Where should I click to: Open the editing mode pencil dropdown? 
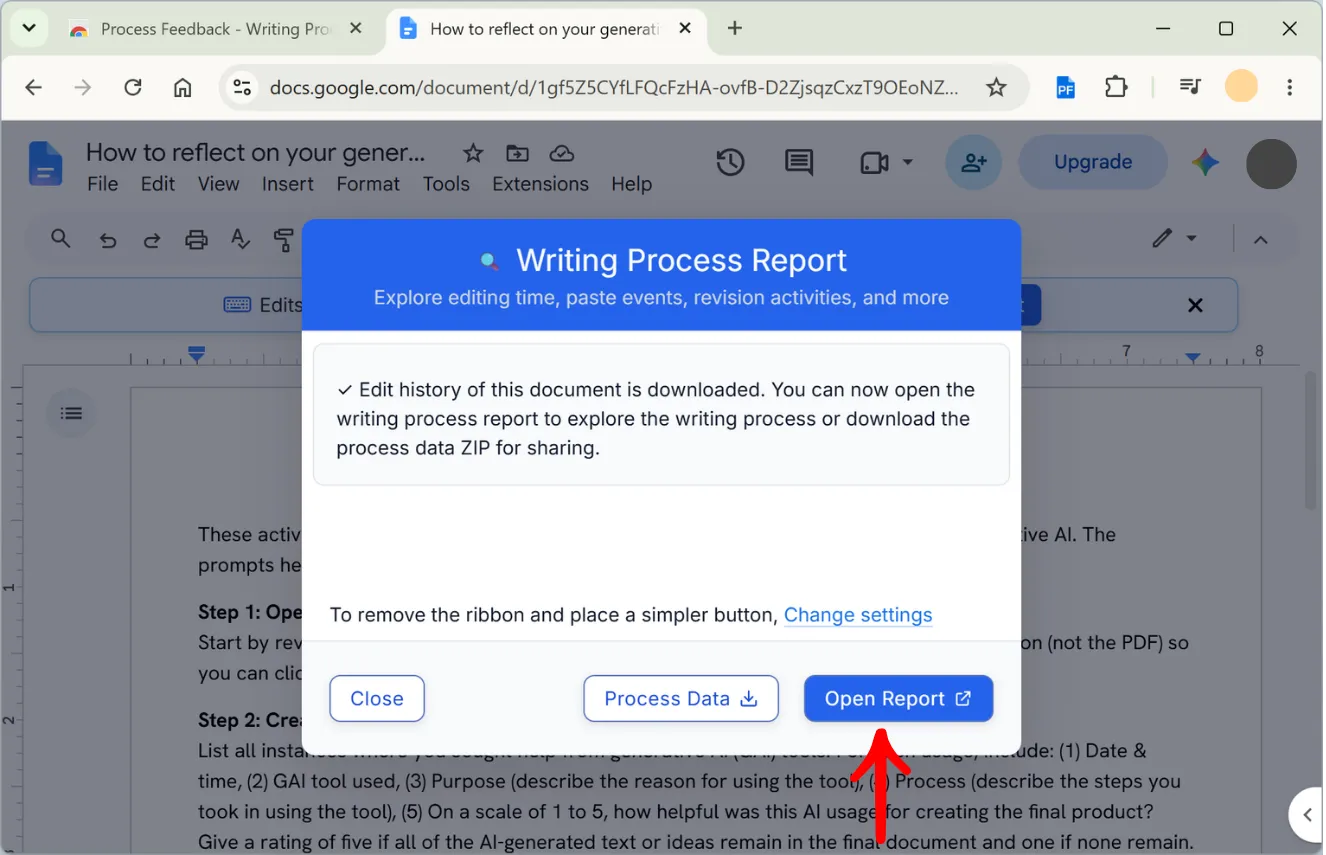[1174, 239]
